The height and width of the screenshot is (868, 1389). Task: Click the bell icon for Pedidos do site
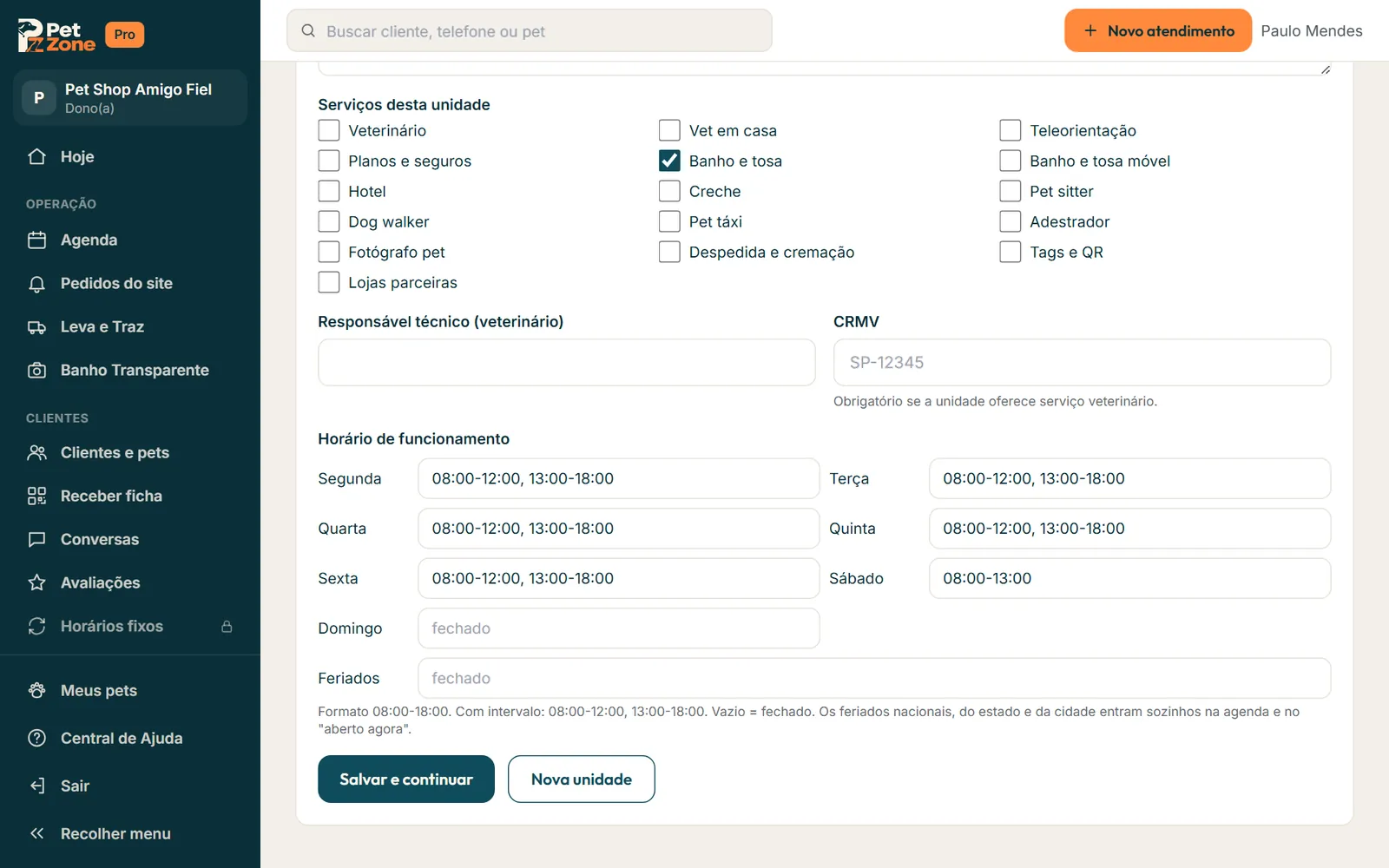pos(36,284)
